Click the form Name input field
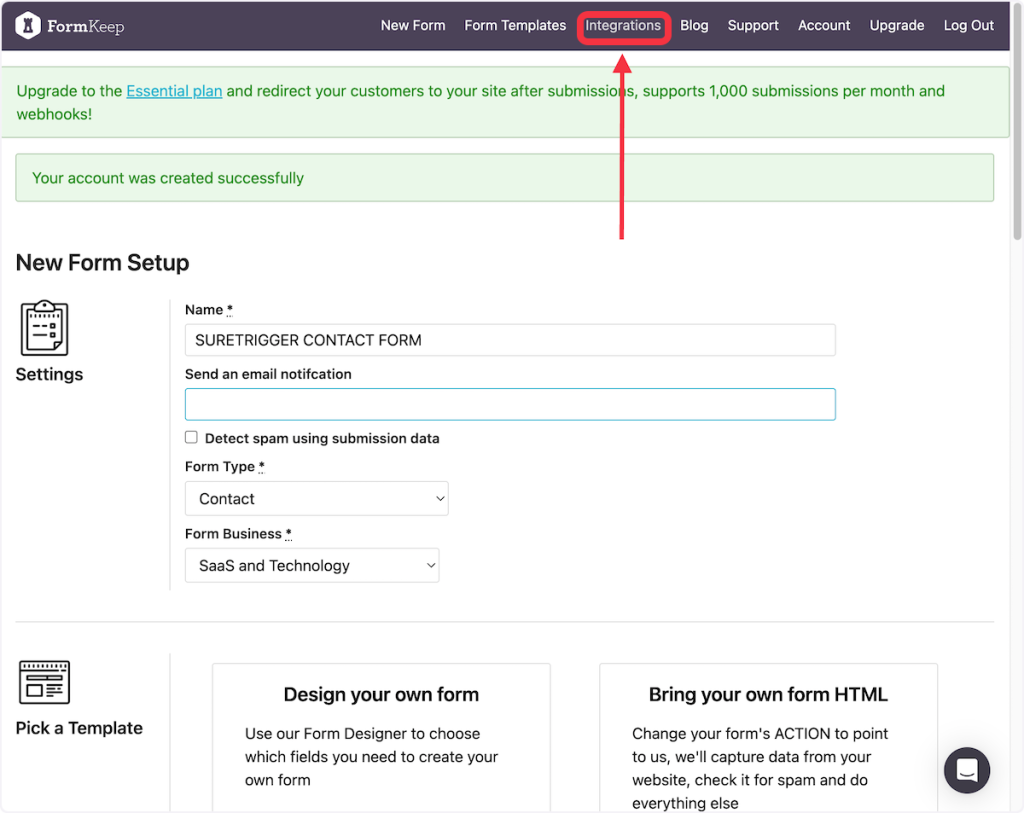 (x=510, y=340)
